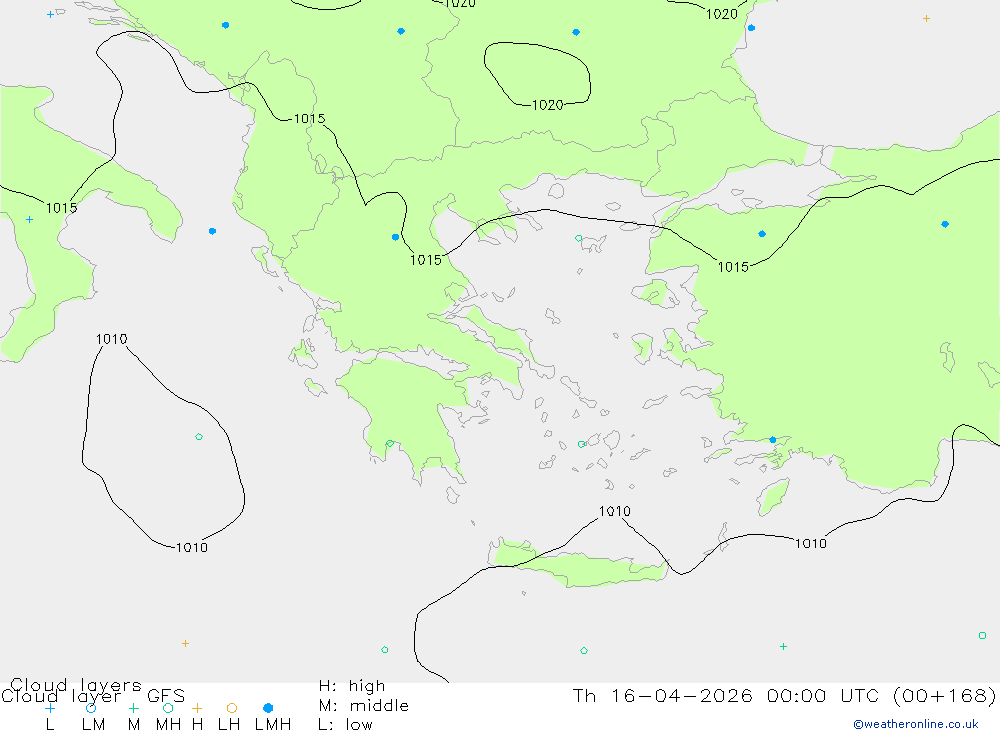Click the 'Th 16-04-2026 00:00 UTC (00+168)' timestamp
The width and height of the screenshot is (1000, 733).
pyautogui.click(x=784, y=695)
